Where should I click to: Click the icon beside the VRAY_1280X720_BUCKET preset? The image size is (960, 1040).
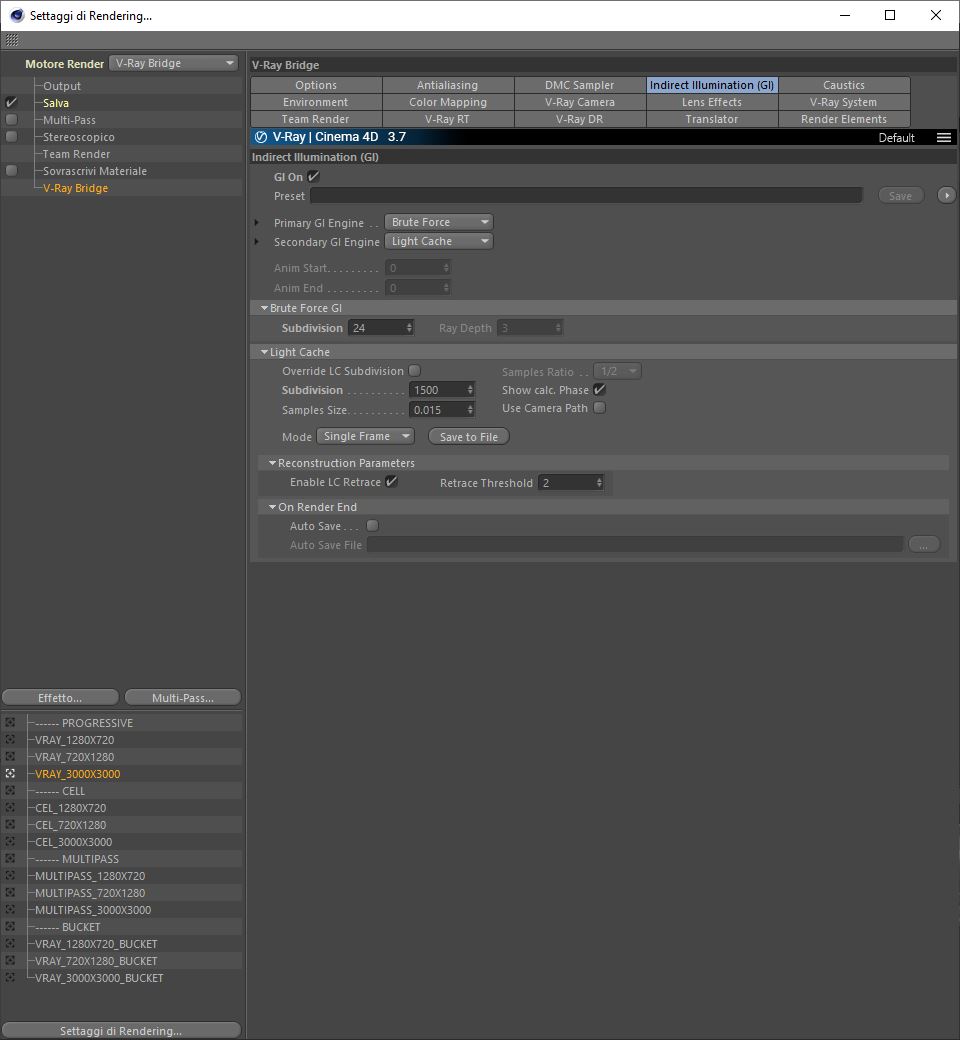10,944
